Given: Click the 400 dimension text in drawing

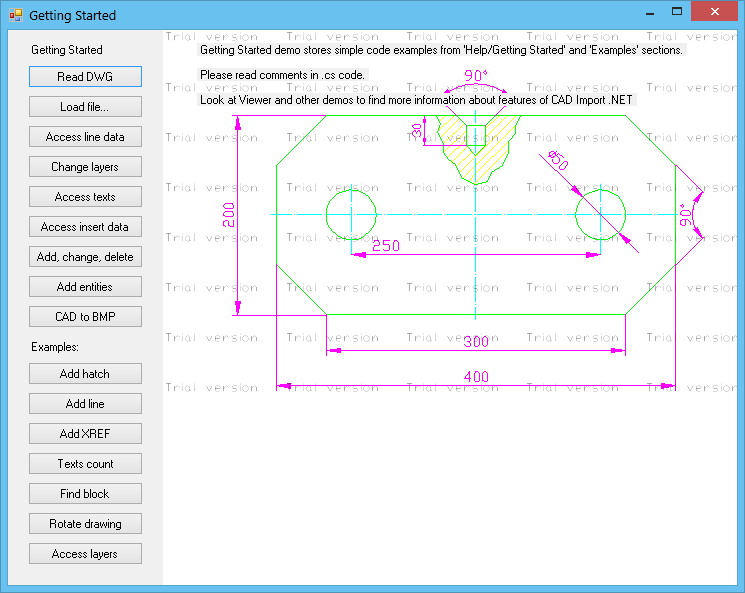Looking at the screenshot, I should click(x=476, y=377).
